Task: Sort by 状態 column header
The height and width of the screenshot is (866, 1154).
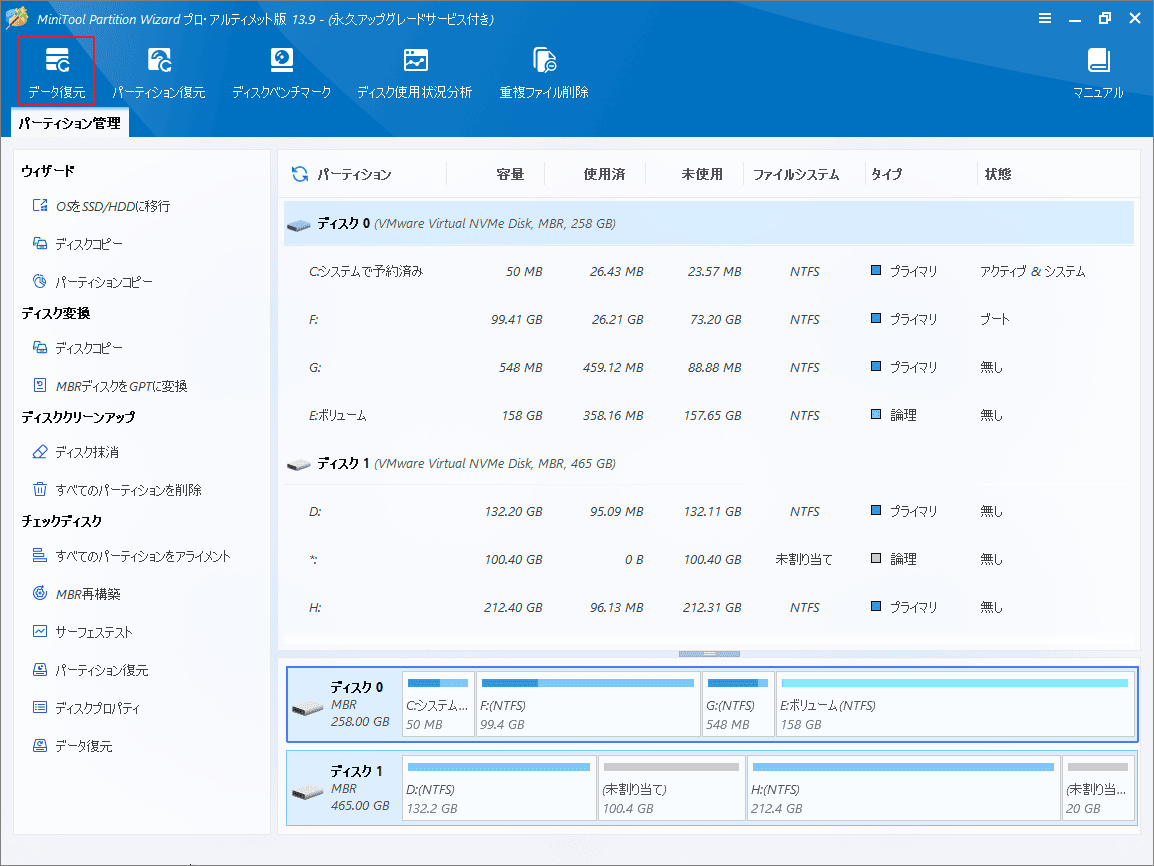Action: tap(998, 174)
